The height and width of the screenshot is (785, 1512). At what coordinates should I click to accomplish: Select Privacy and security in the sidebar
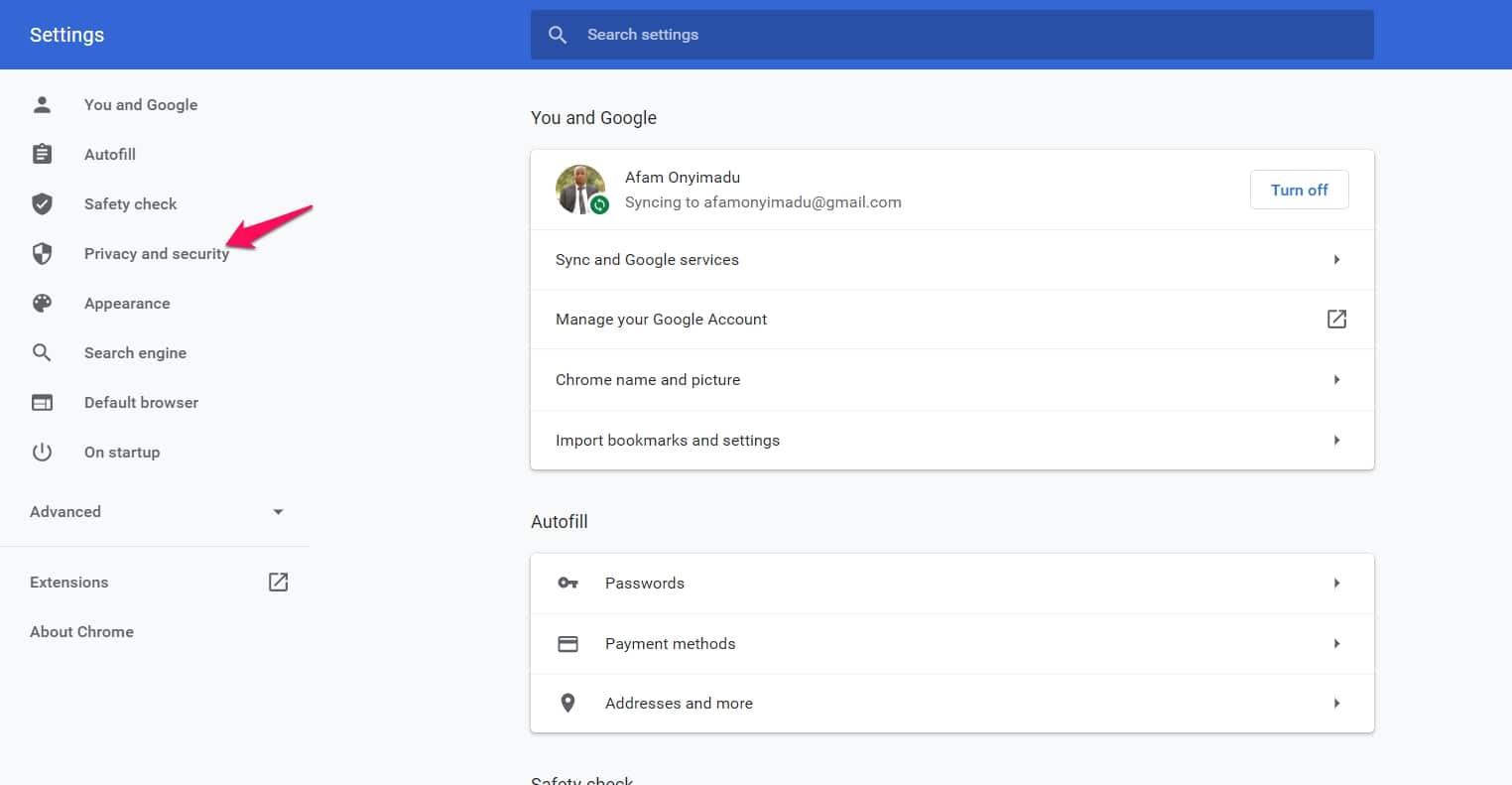point(157,253)
